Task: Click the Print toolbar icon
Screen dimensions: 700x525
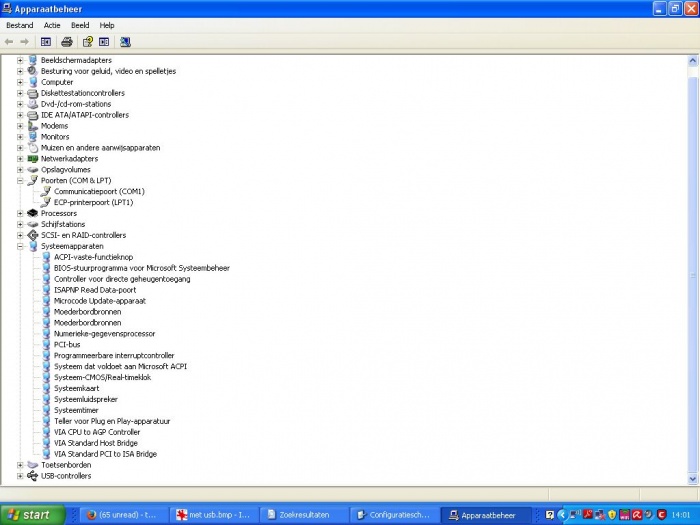Action: [x=67, y=42]
